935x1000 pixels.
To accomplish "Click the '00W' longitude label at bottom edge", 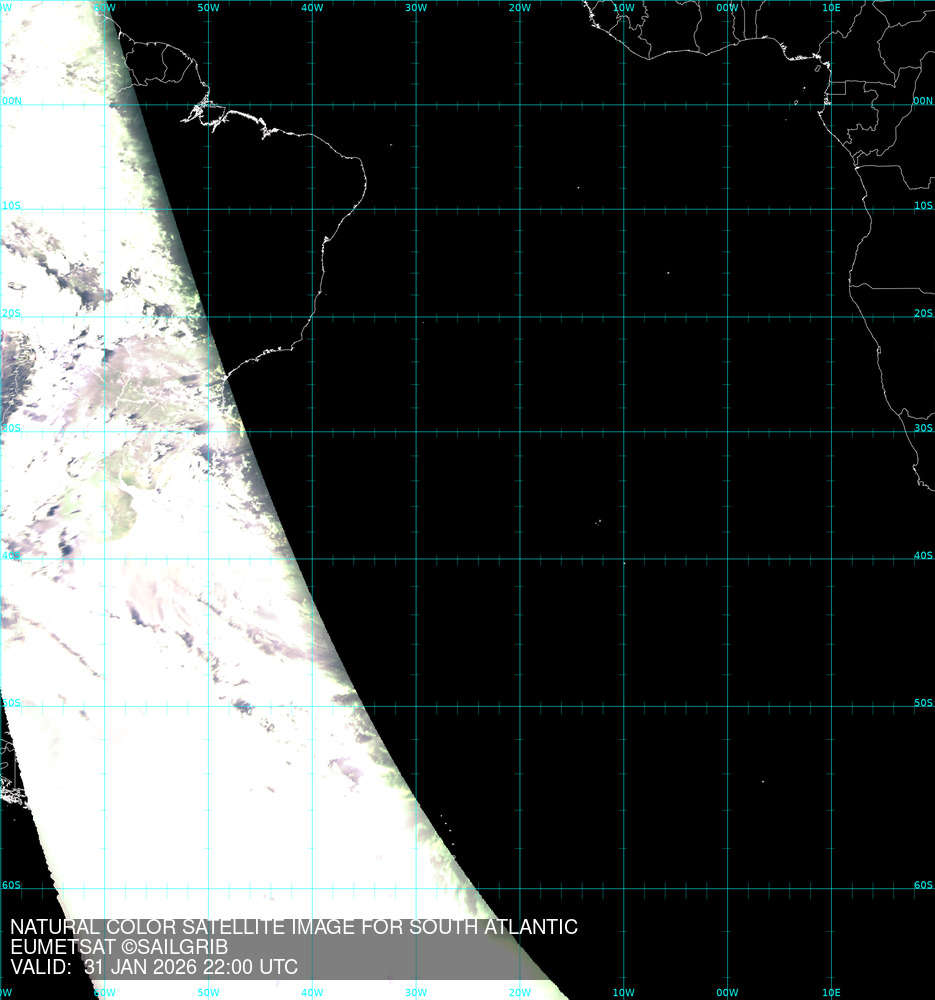I will click(x=727, y=993).
